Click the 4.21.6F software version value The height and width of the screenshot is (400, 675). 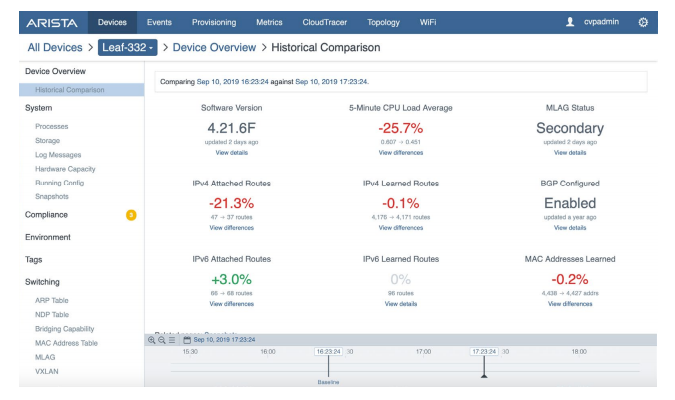click(232, 128)
